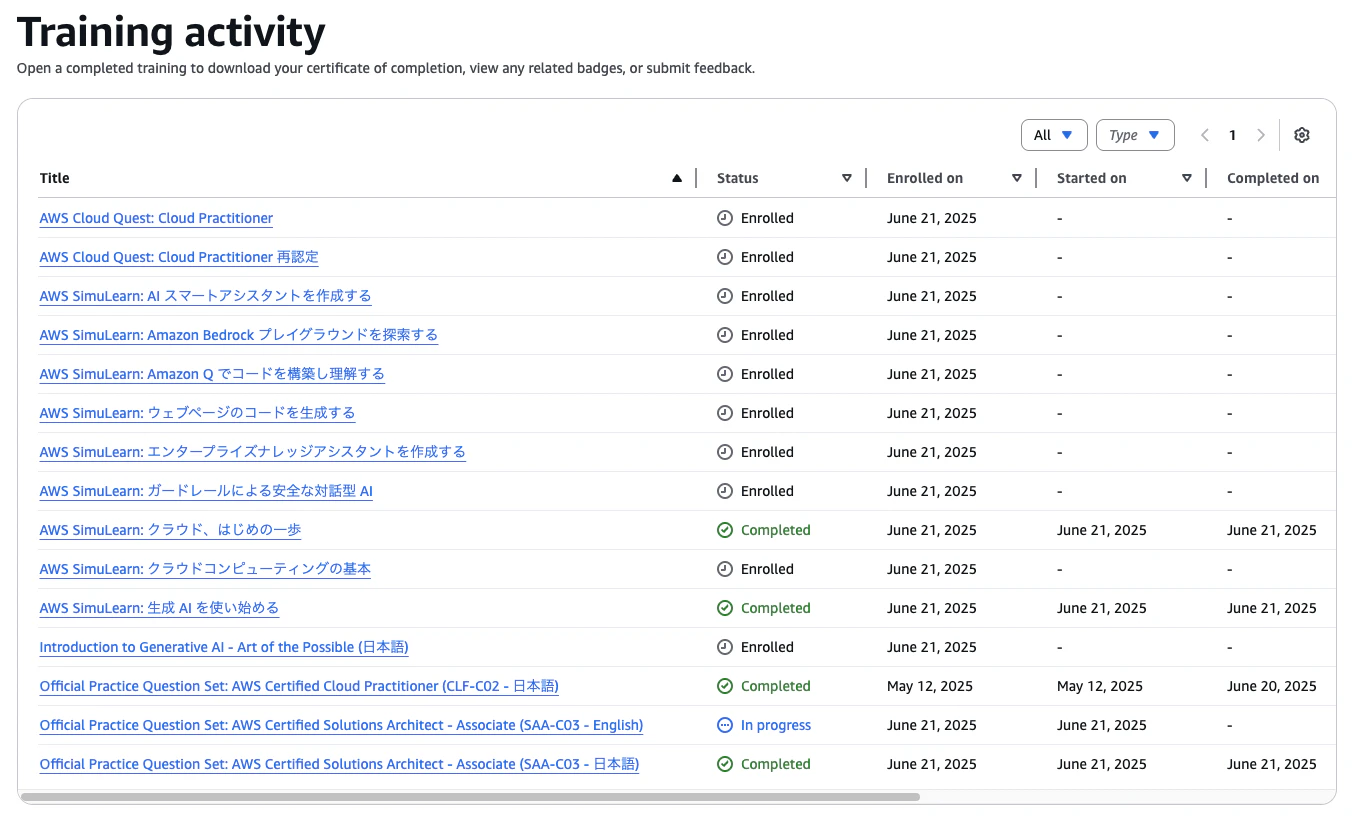The width and height of the screenshot is (1362, 817).
Task: Click the Title column ascending sort arrow
Action: tap(677, 178)
